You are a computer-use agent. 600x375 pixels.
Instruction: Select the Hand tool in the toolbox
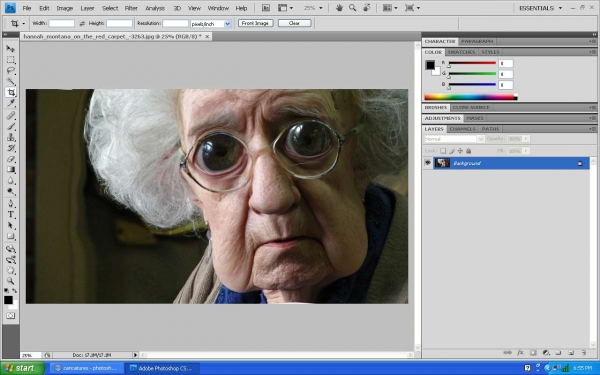click(10, 271)
